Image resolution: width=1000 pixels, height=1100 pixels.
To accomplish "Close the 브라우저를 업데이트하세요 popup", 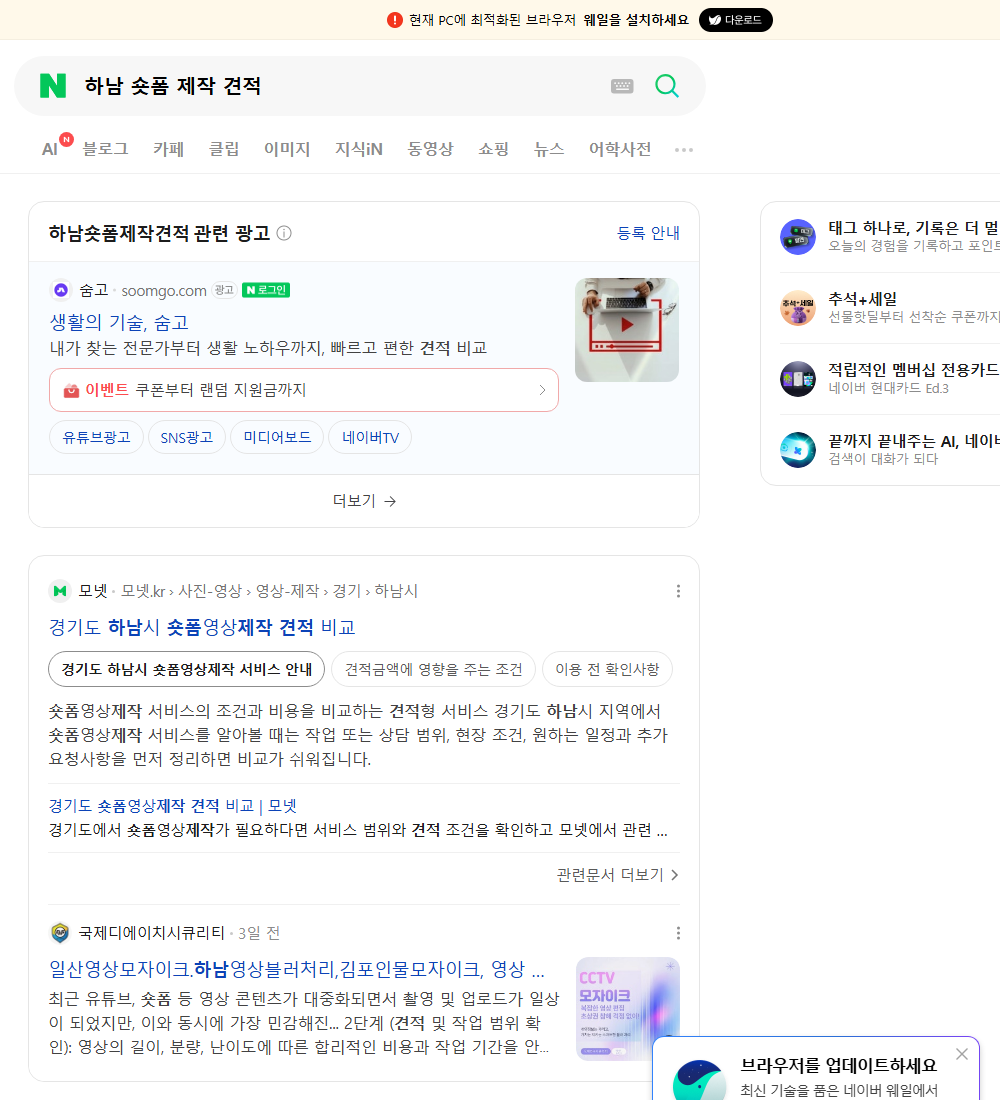I will (x=962, y=1054).
